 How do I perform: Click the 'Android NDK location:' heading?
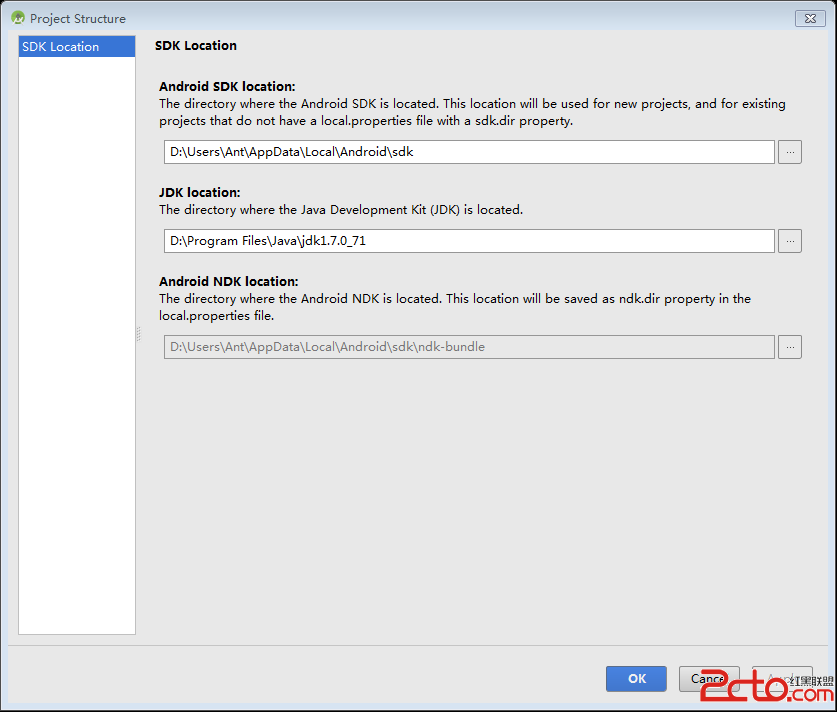[228, 281]
